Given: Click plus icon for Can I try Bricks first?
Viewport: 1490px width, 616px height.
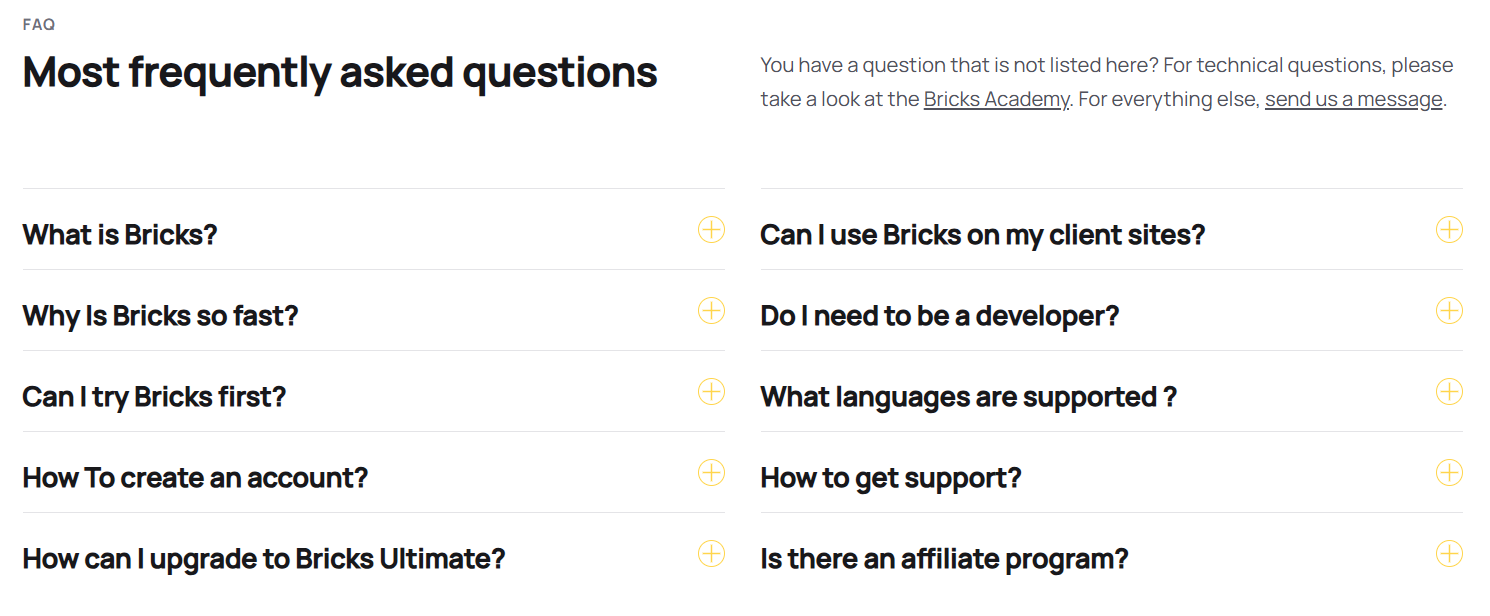Looking at the screenshot, I should [711, 392].
